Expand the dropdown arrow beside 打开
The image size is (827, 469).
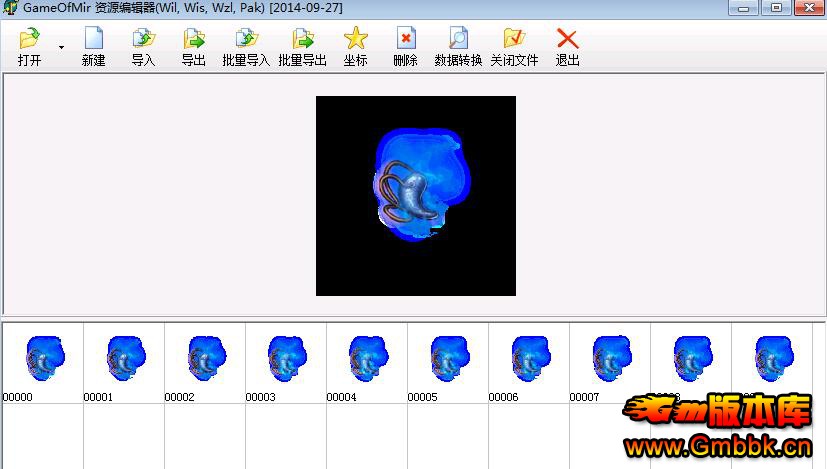point(61,47)
